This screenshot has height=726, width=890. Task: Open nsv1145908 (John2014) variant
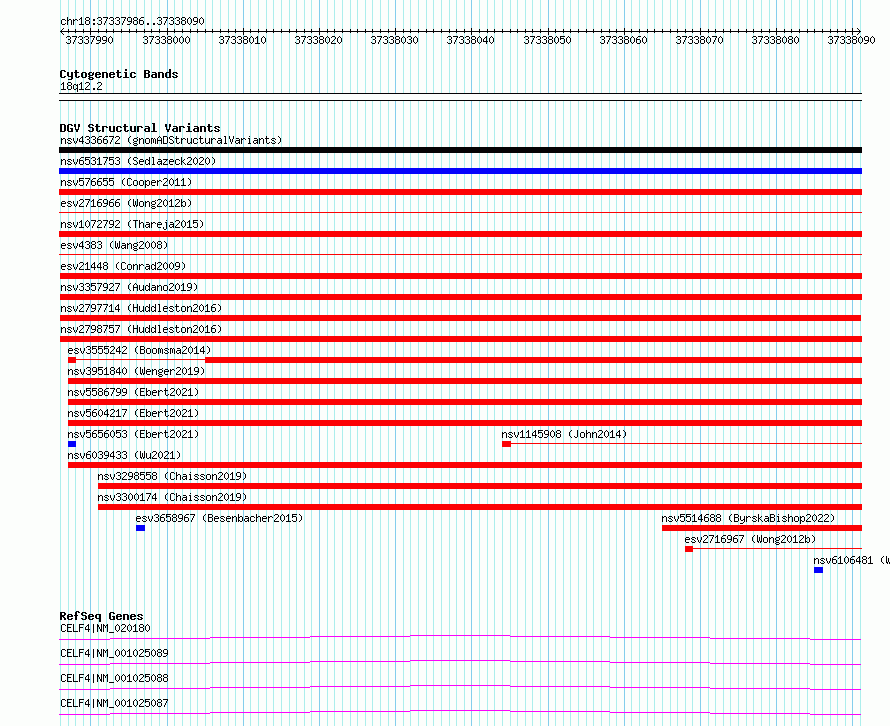point(564,434)
